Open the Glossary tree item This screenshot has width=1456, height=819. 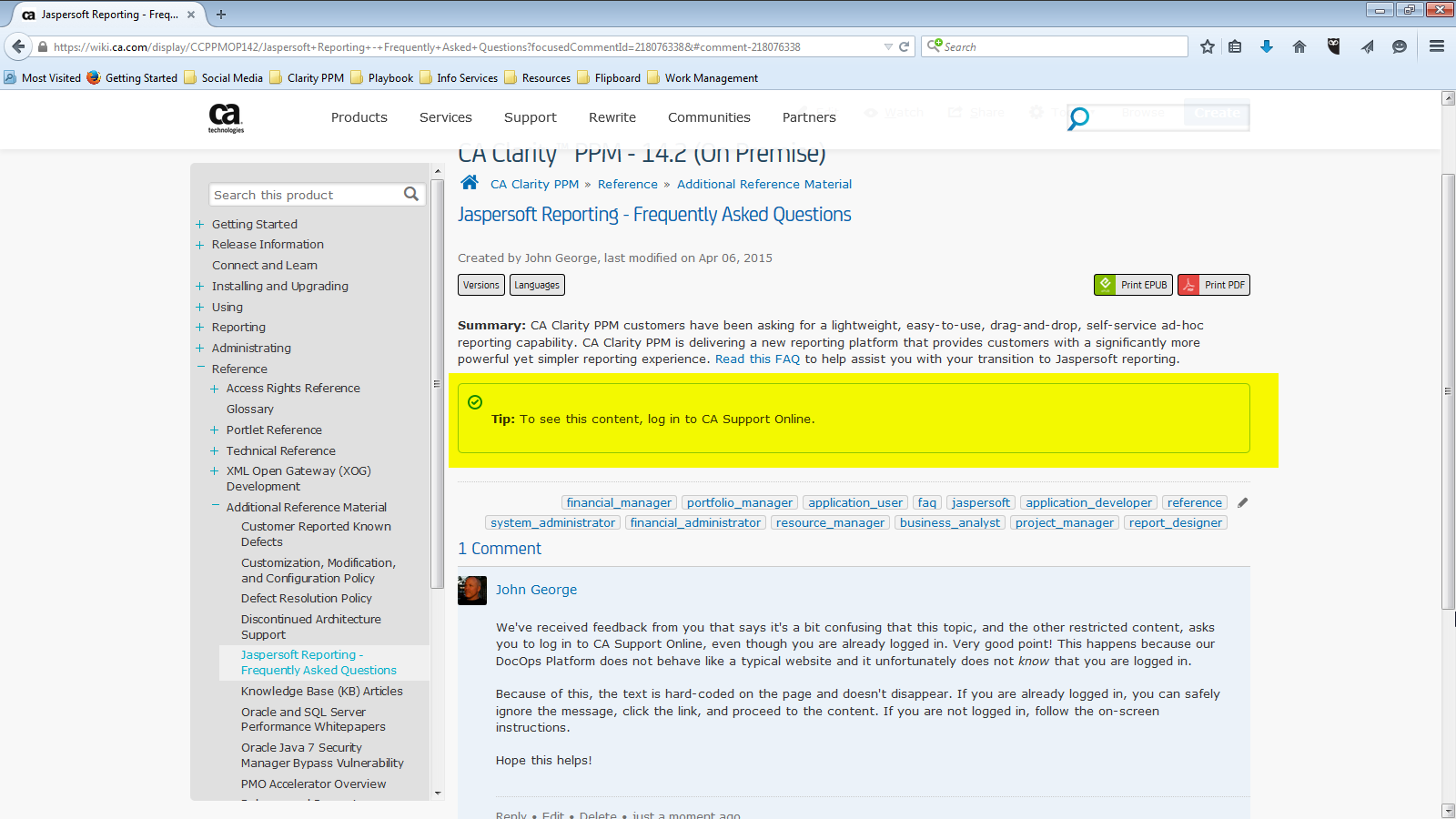[x=250, y=409]
